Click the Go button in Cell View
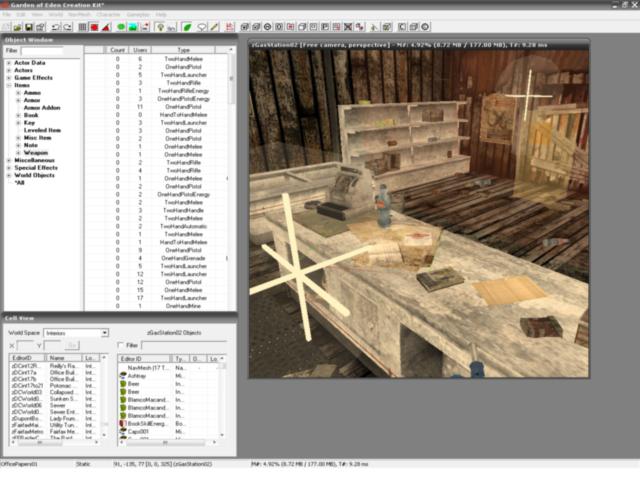 pyautogui.click(x=72, y=346)
